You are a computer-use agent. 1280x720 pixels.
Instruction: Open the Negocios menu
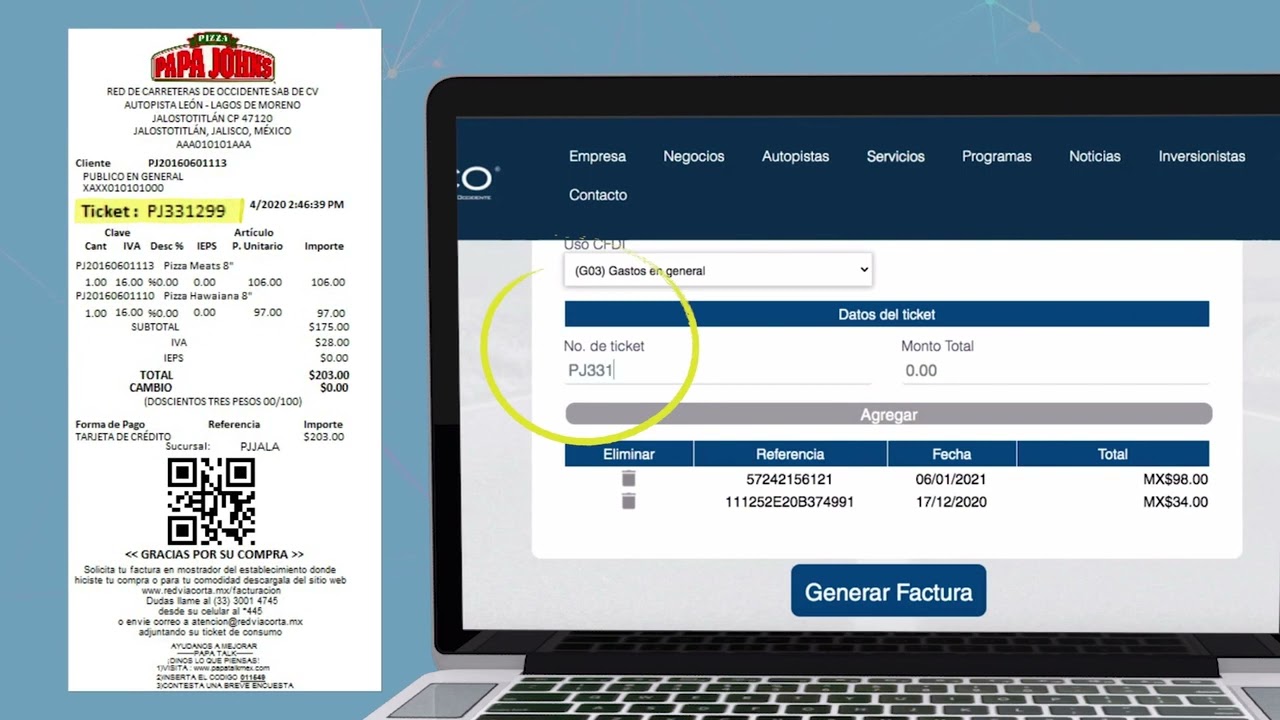pos(693,156)
